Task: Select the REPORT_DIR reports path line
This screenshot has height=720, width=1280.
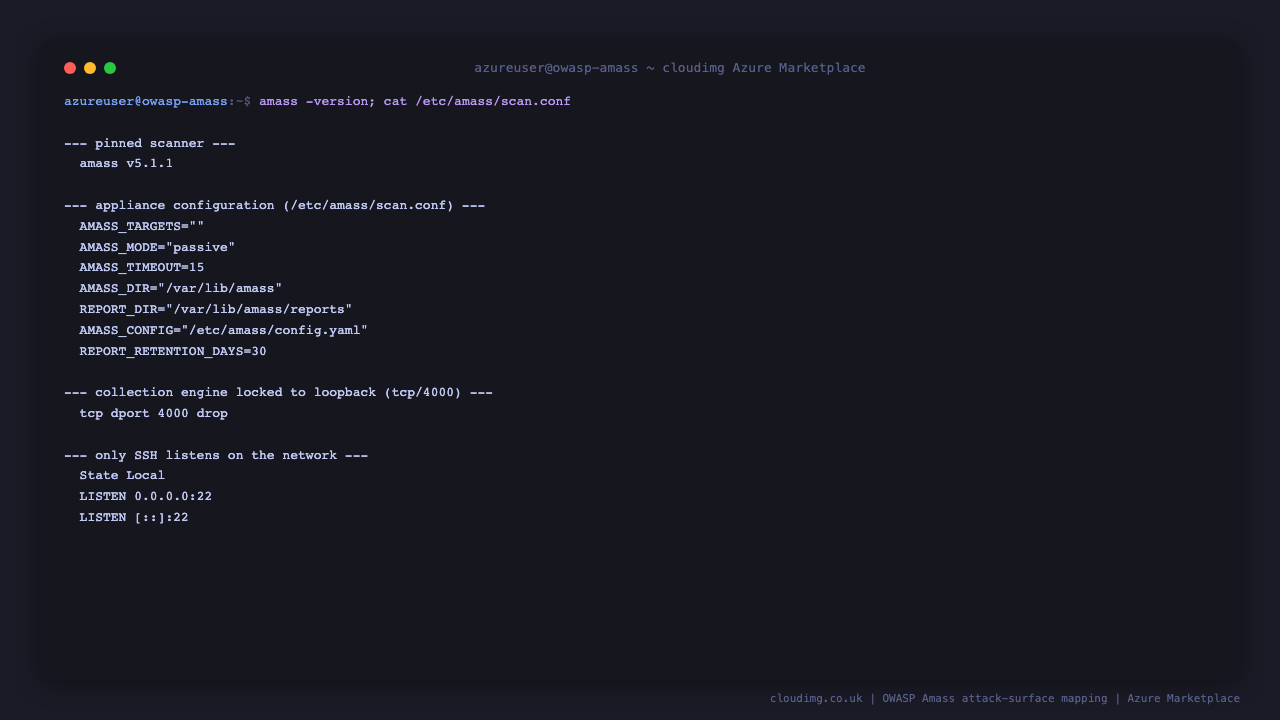Action: 216,310
